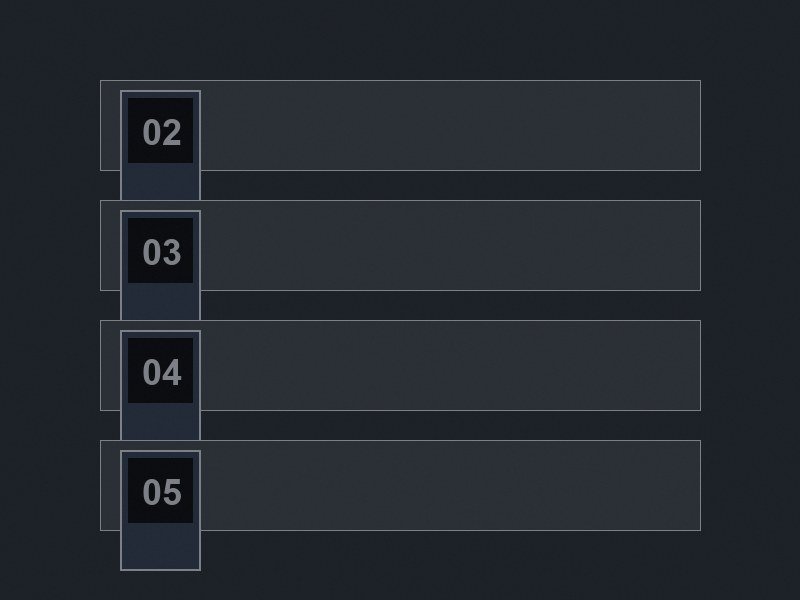This screenshot has height=600, width=800.
Task: Select the 04 number tile
Action: point(160,370)
